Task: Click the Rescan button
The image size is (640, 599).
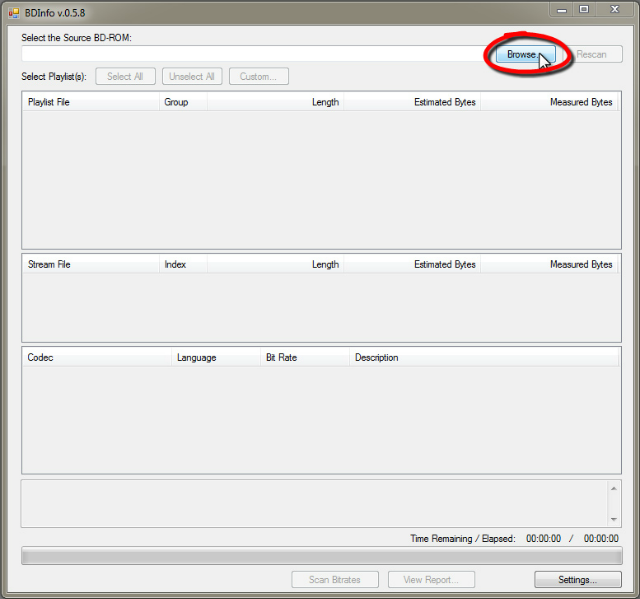Action: 593,54
